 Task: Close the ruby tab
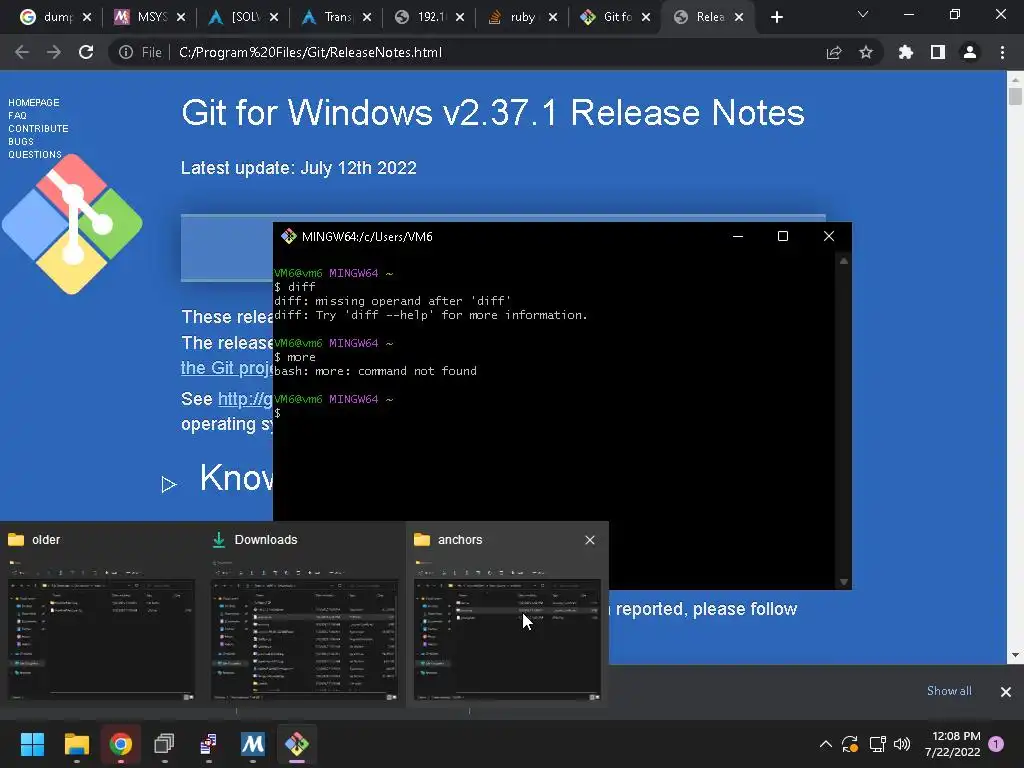(553, 17)
